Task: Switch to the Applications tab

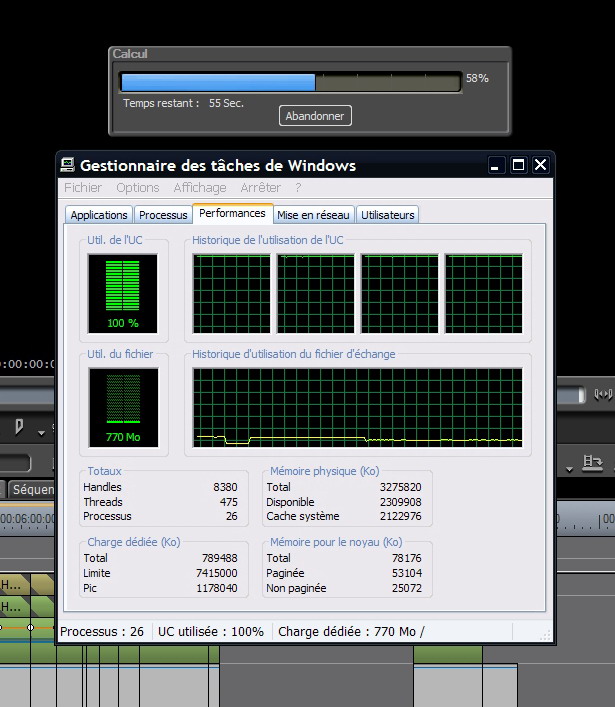Action: (99, 215)
